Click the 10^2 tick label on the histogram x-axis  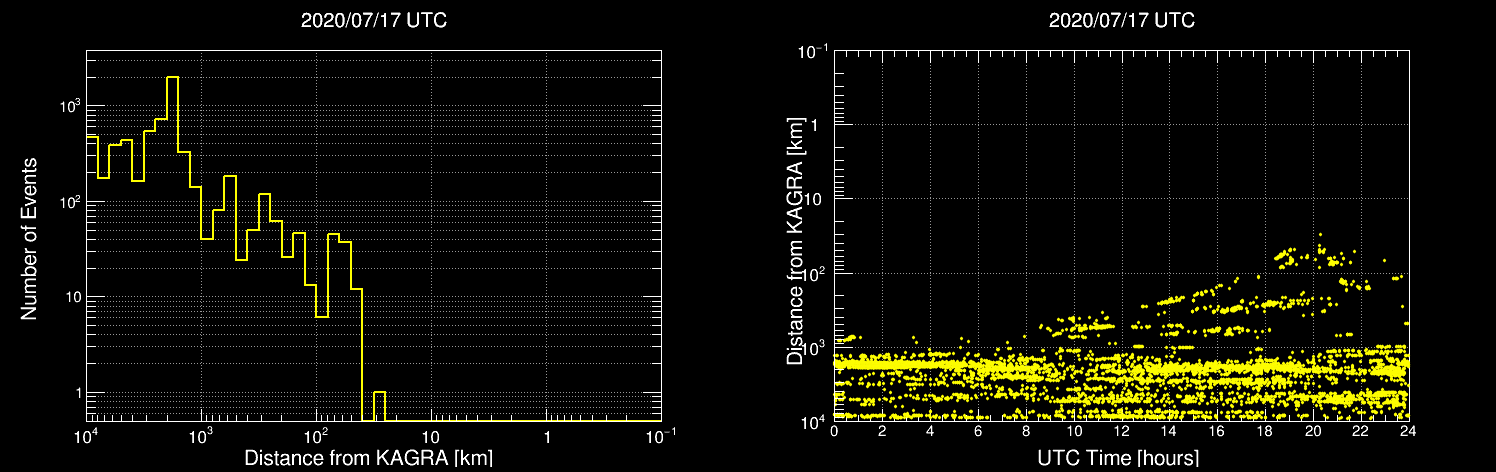tap(317, 437)
